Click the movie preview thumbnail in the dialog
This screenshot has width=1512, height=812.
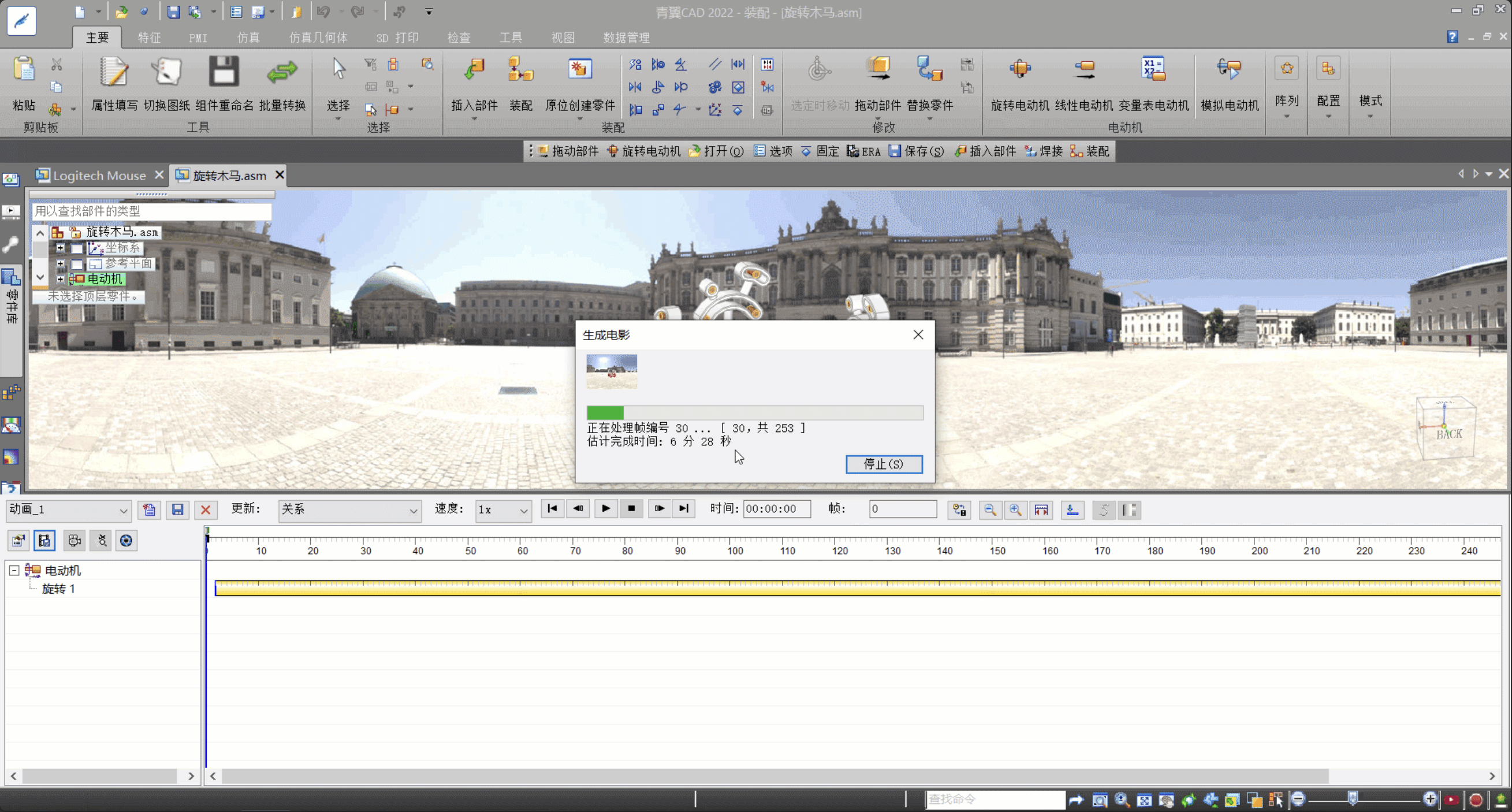[611, 371]
